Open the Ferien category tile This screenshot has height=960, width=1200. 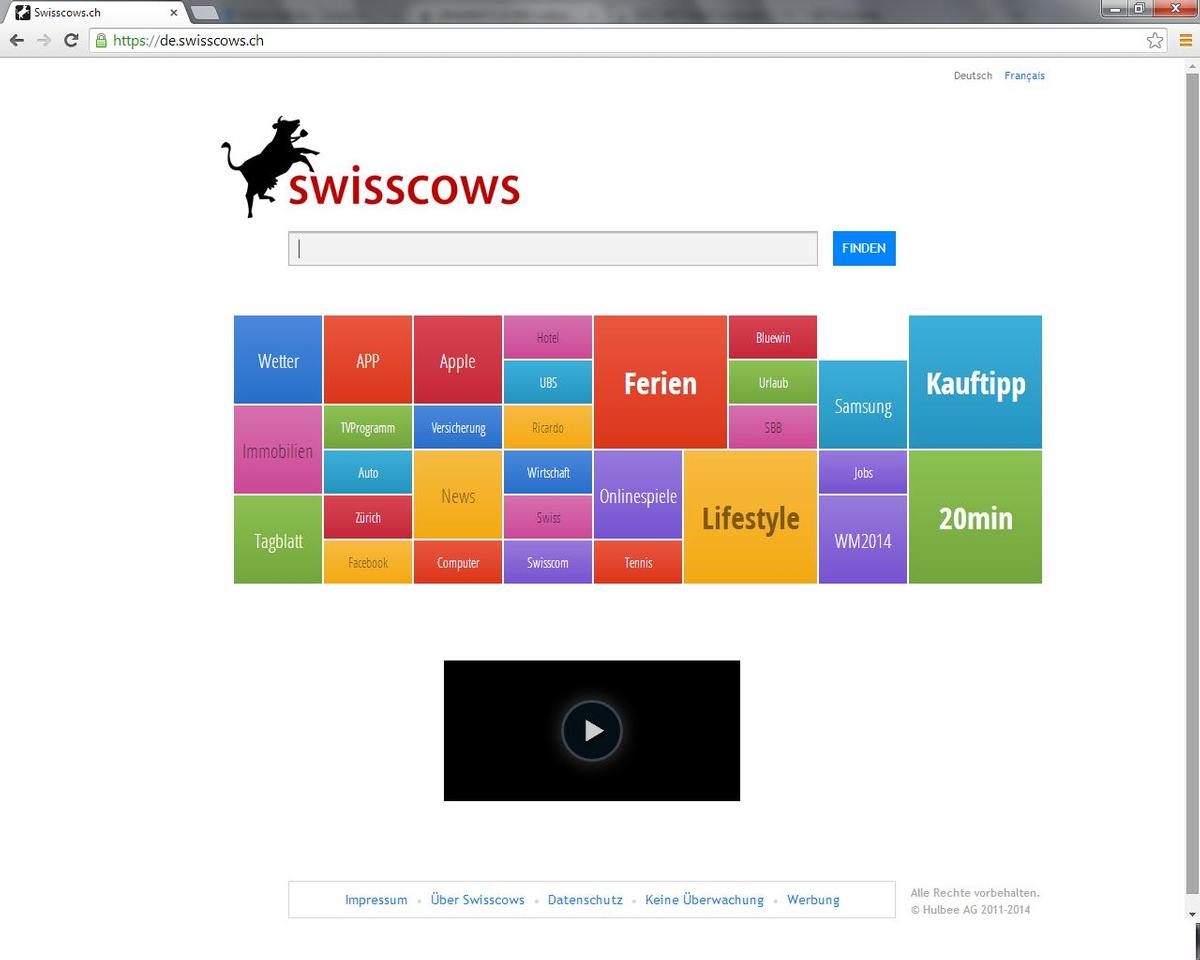pyautogui.click(x=660, y=383)
